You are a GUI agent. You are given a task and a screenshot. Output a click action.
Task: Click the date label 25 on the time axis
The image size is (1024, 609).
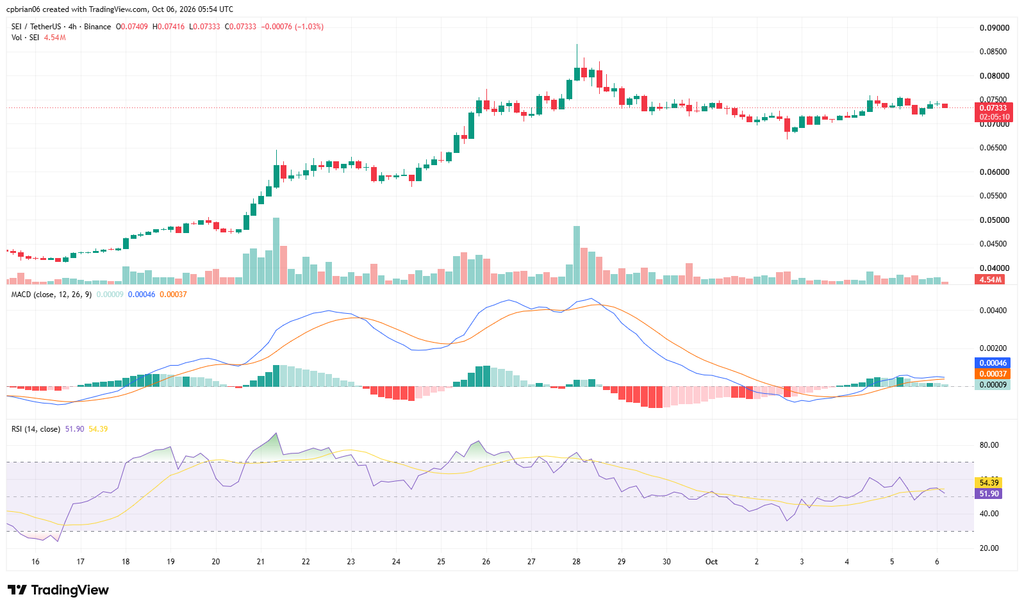pyautogui.click(x=441, y=562)
